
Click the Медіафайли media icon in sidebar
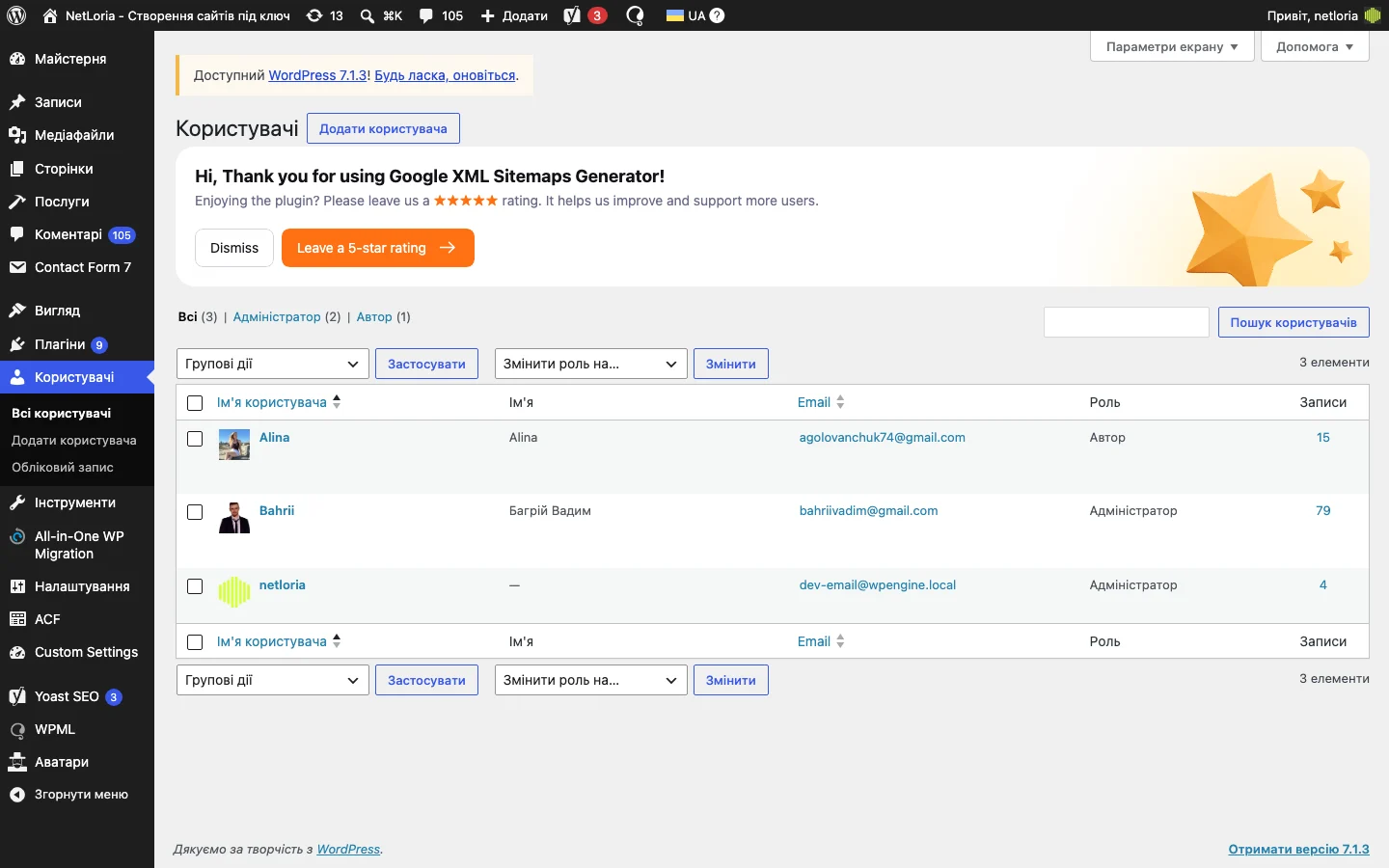[x=17, y=135]
